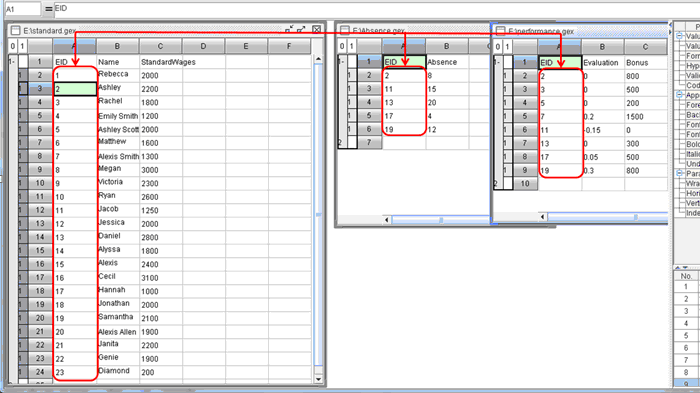
Task: Click level 1 button in Absence.gex
Action: tap(352, 46)
